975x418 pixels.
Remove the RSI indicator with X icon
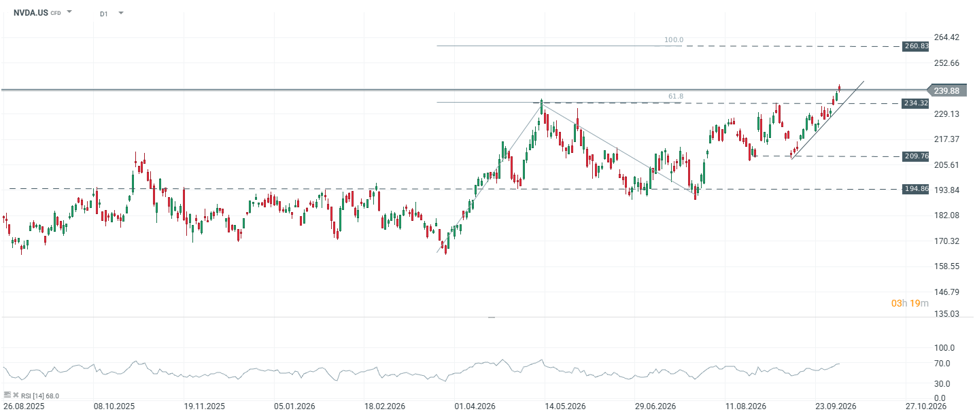(16, 395)
